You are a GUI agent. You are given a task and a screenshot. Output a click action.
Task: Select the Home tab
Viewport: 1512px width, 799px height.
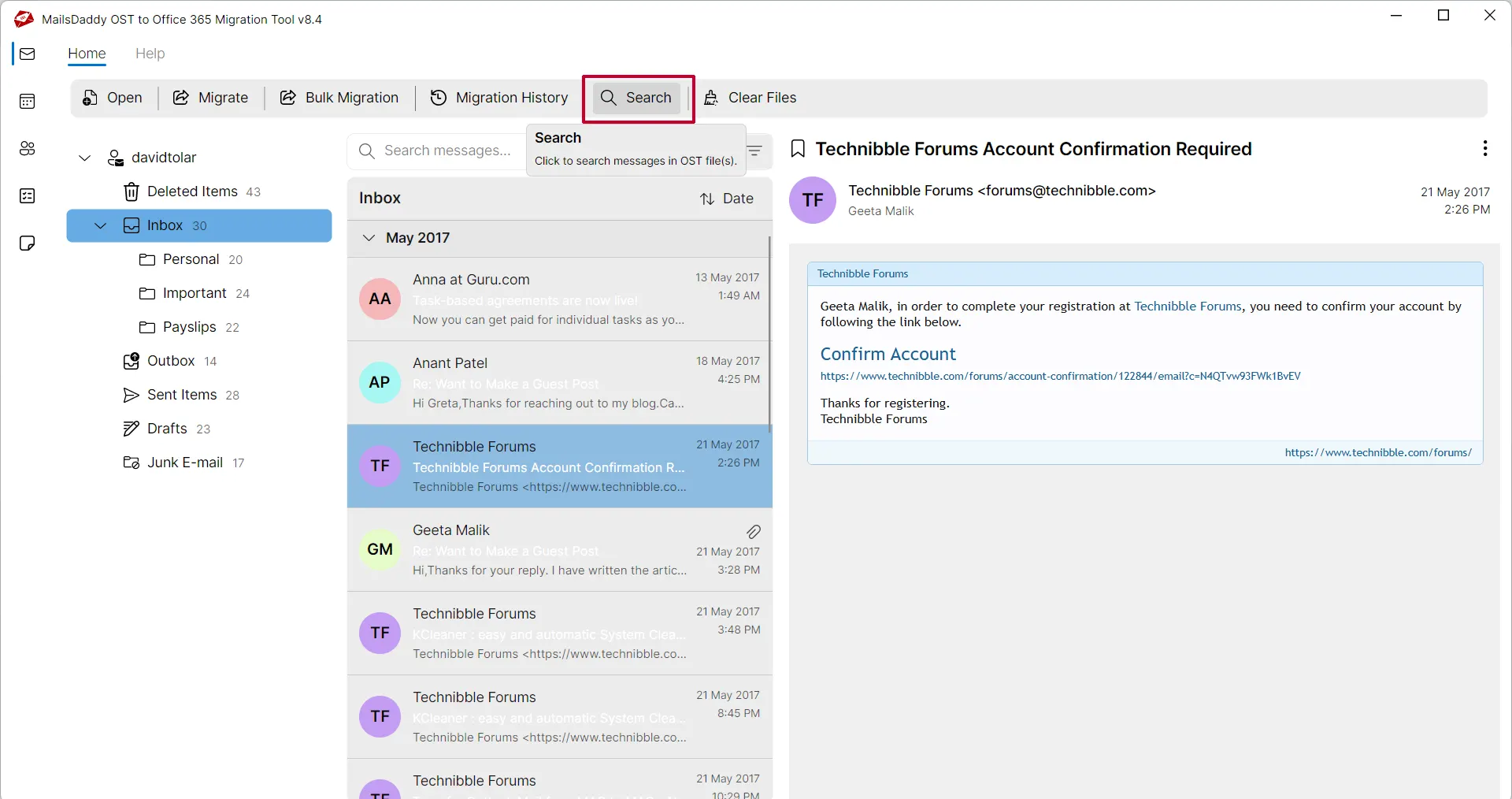click(87, 54)
